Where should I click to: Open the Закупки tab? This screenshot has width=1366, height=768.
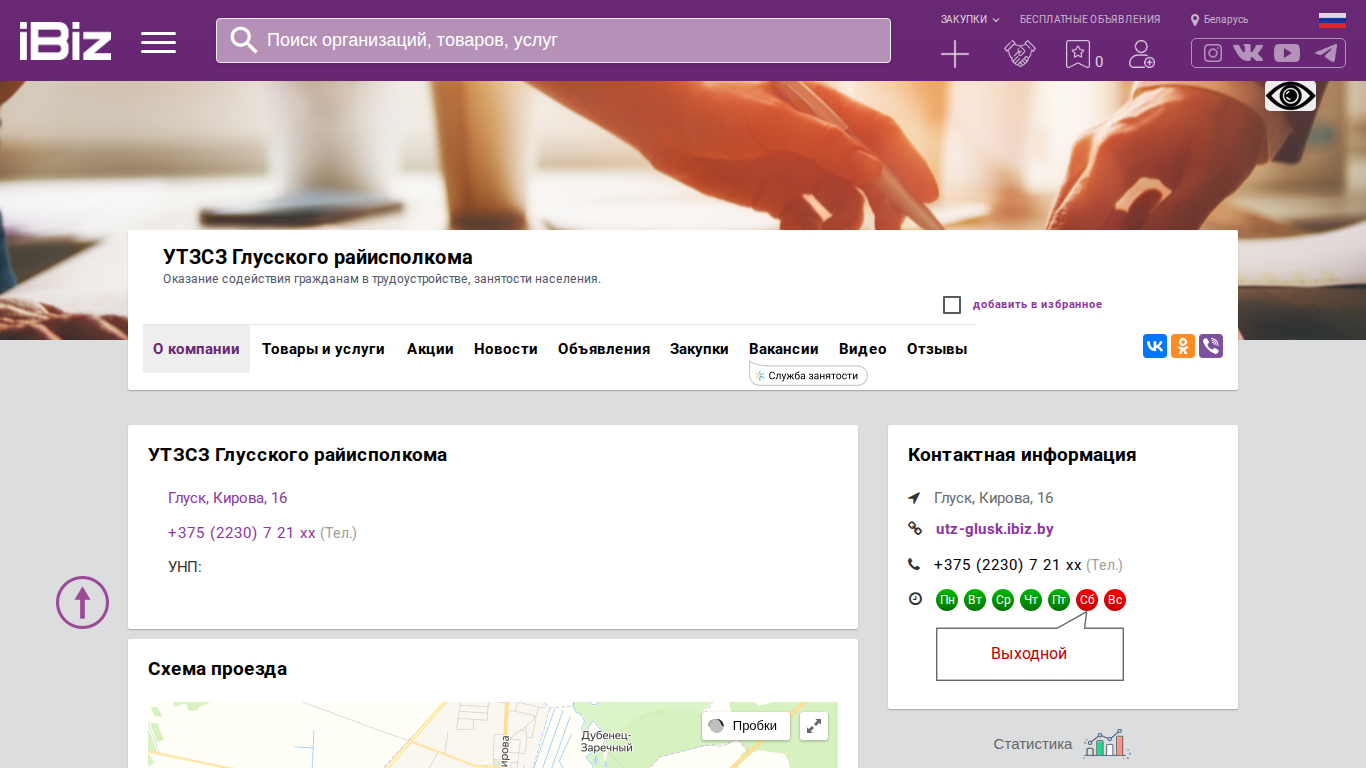click(x=699, y=349)
